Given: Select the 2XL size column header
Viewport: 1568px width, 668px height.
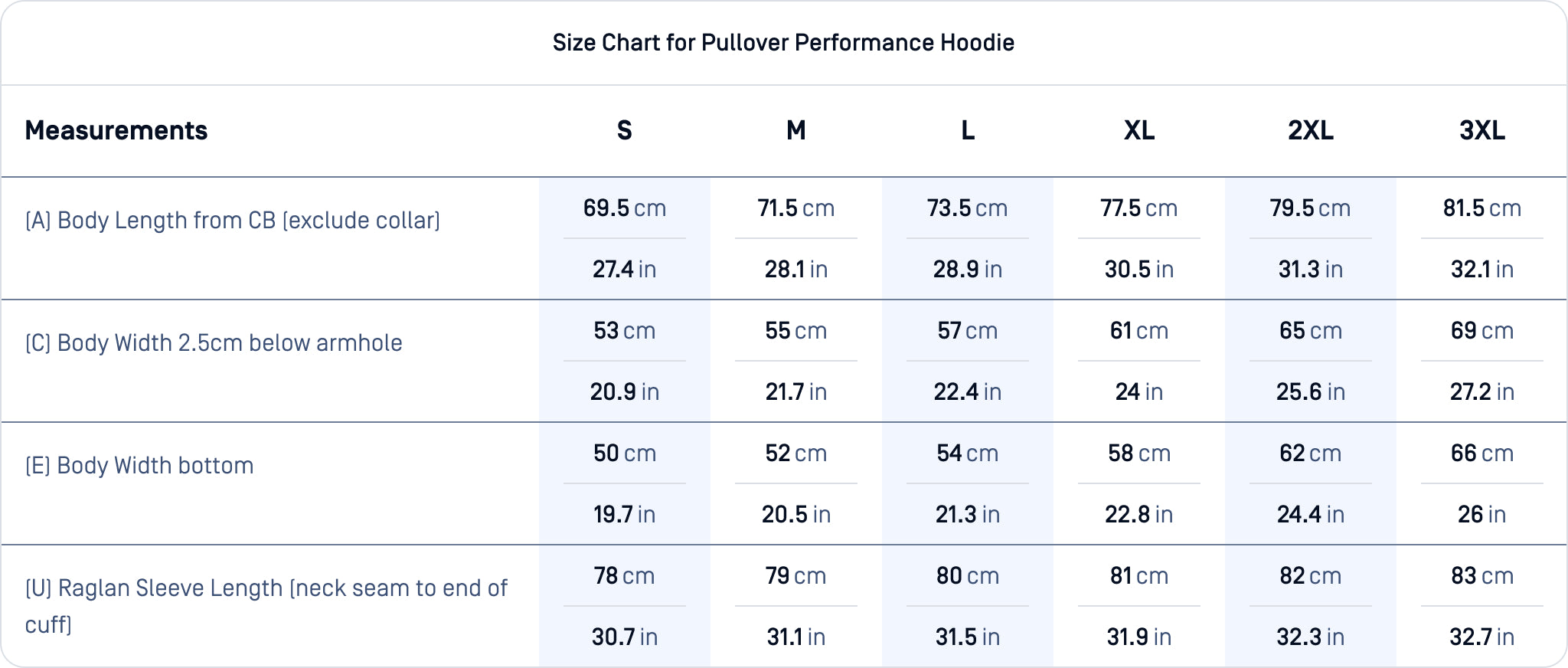Looking at the screenshot, I should click(x=1311, y=130).
